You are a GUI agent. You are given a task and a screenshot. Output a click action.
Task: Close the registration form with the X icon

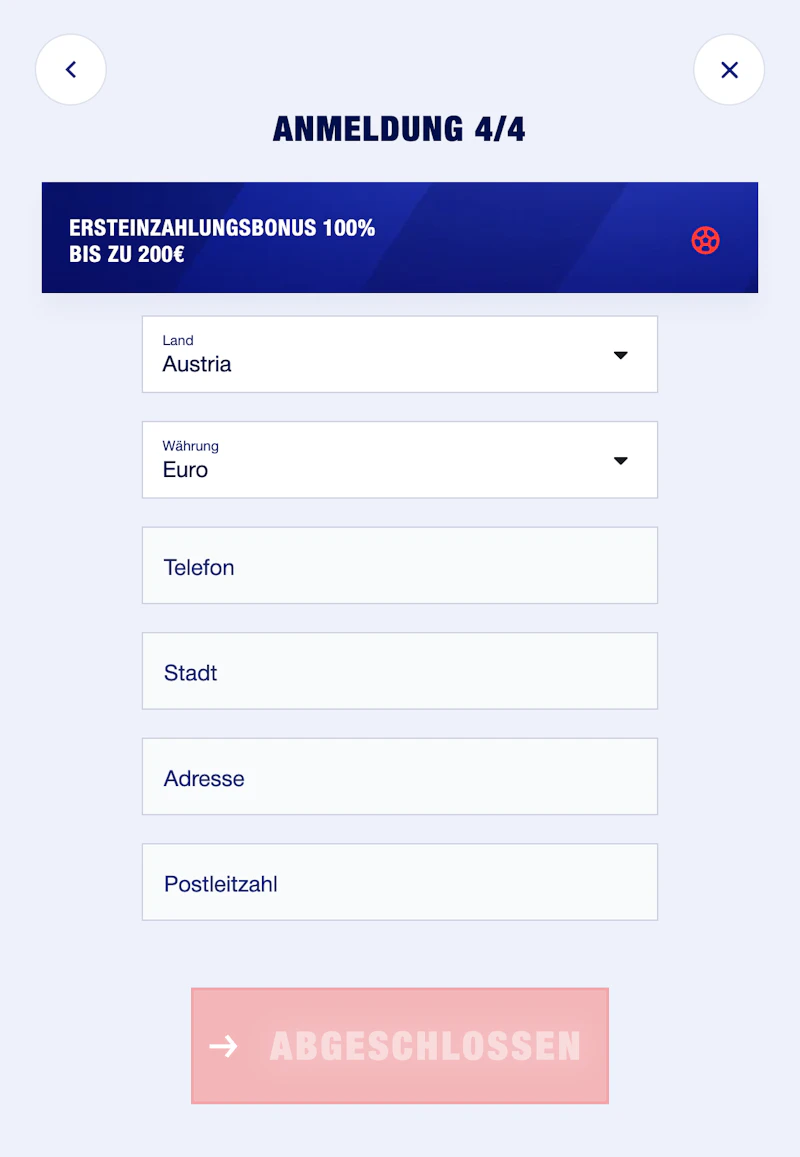pyautogui.click(x=729, y=70)
